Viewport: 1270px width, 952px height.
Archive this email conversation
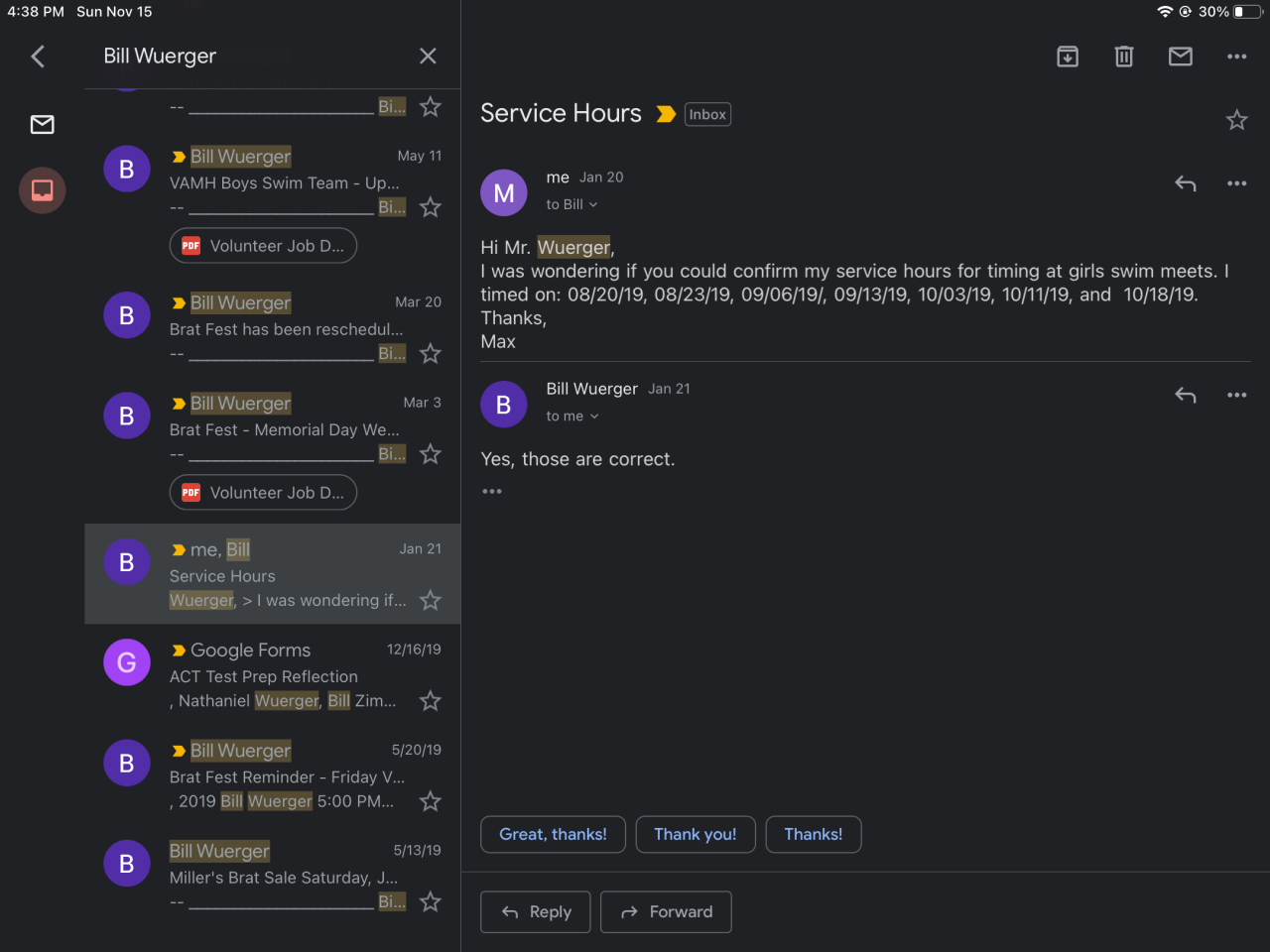(1068, 57)
